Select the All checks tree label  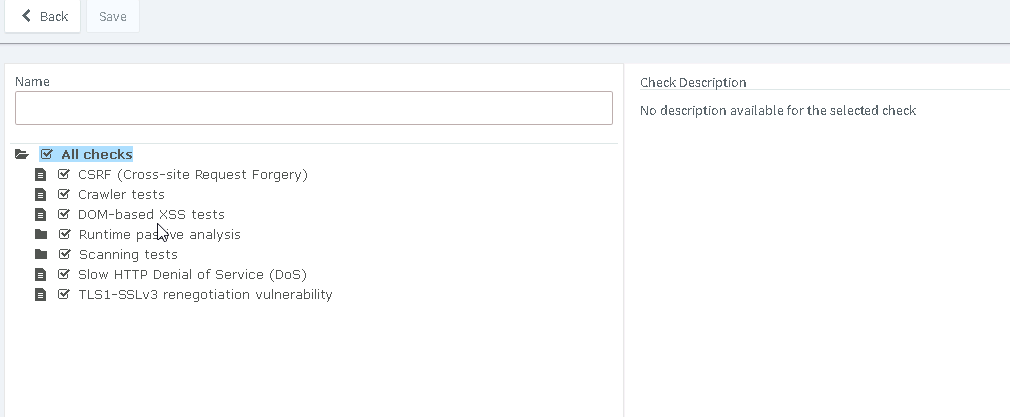pos(97,155)
